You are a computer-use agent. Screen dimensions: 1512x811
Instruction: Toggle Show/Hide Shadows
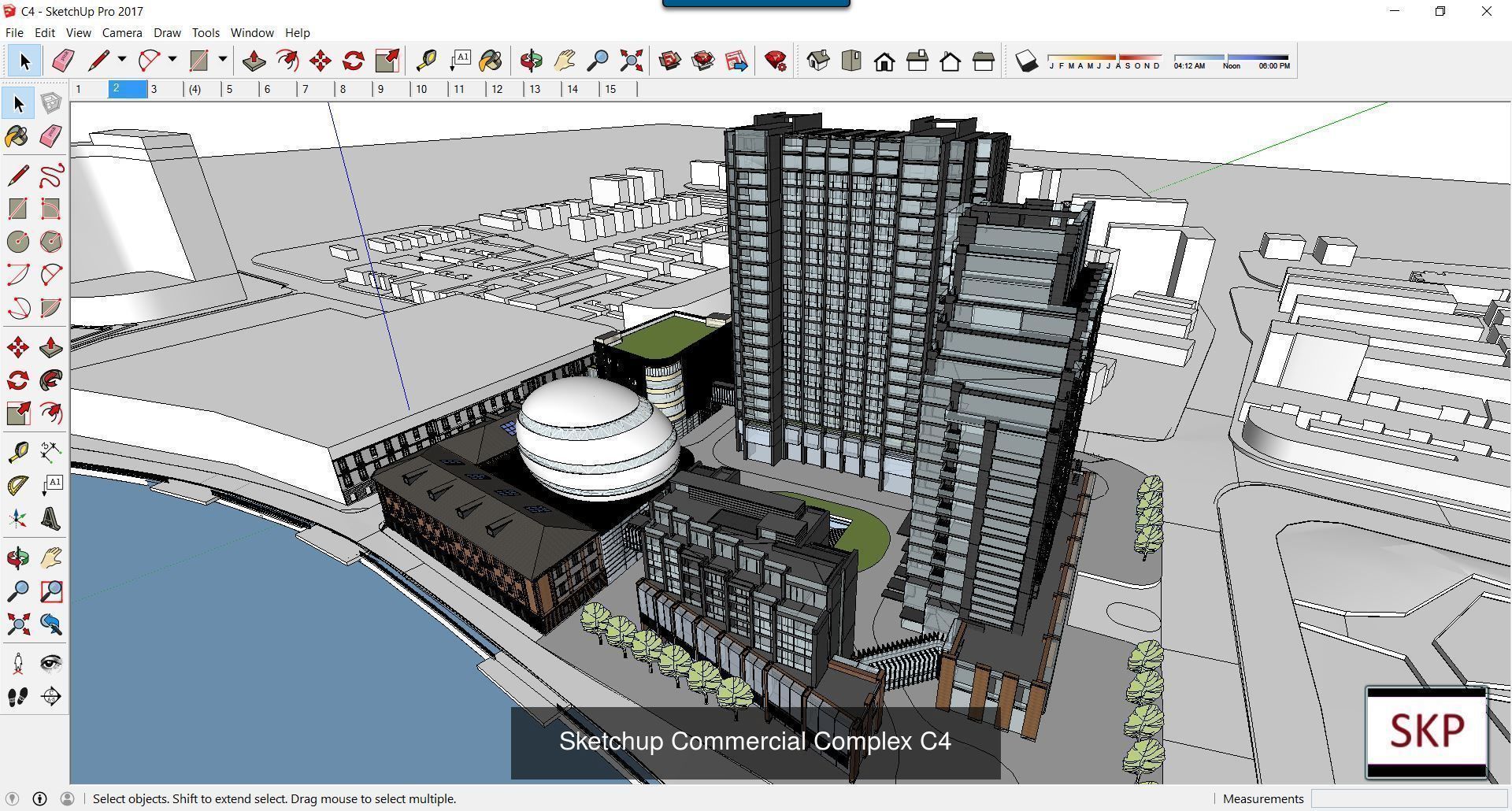point(1026,61)
